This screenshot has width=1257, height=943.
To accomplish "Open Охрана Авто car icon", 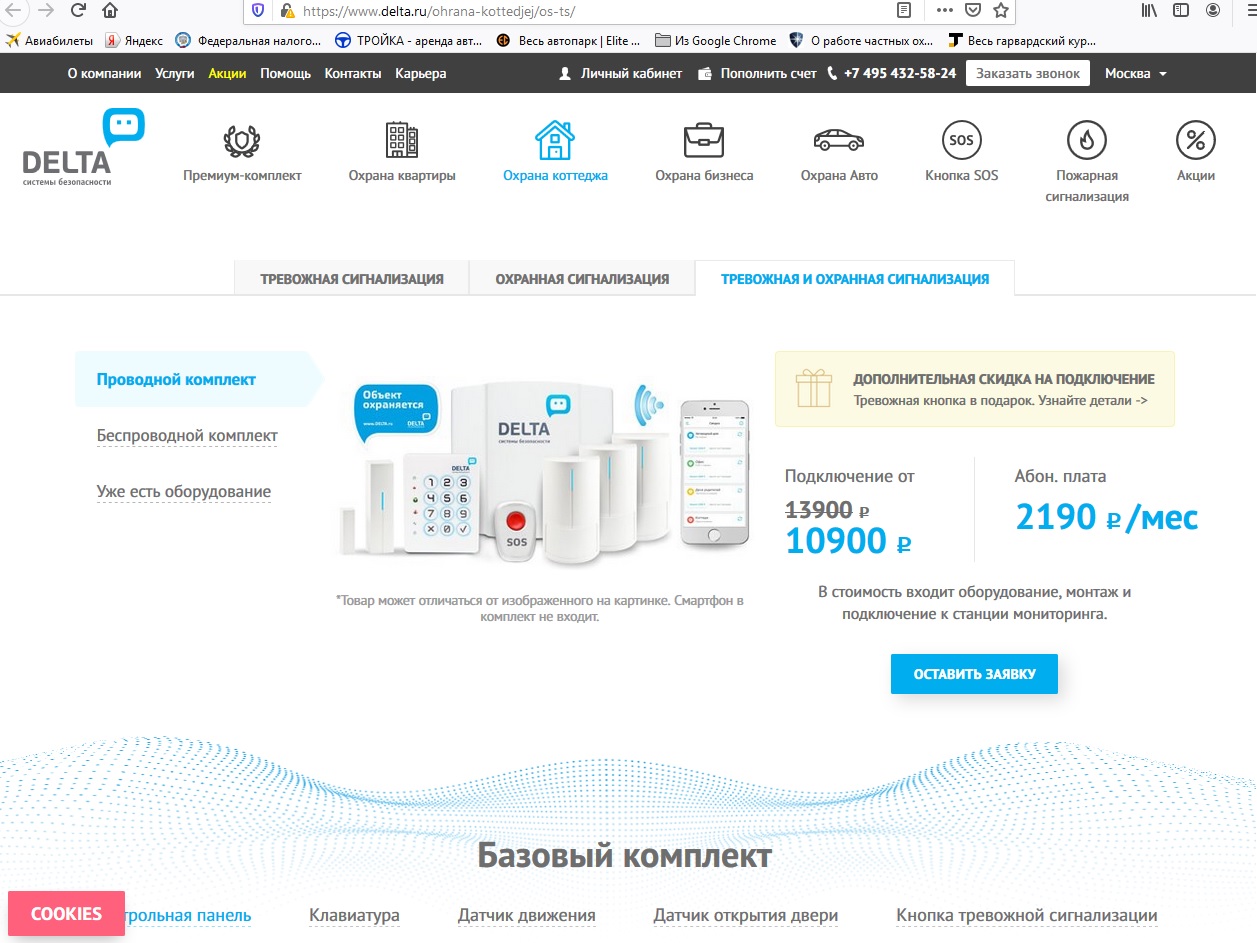I will pyautogui.click(x=838, y=140).
